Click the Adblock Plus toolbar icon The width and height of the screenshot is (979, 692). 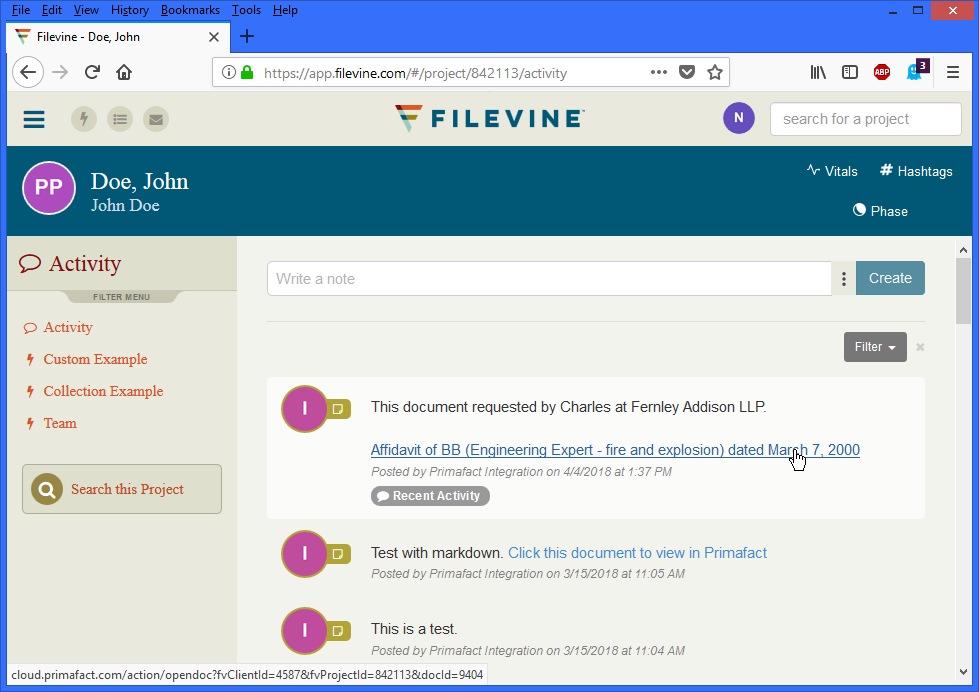pos(881,72)
